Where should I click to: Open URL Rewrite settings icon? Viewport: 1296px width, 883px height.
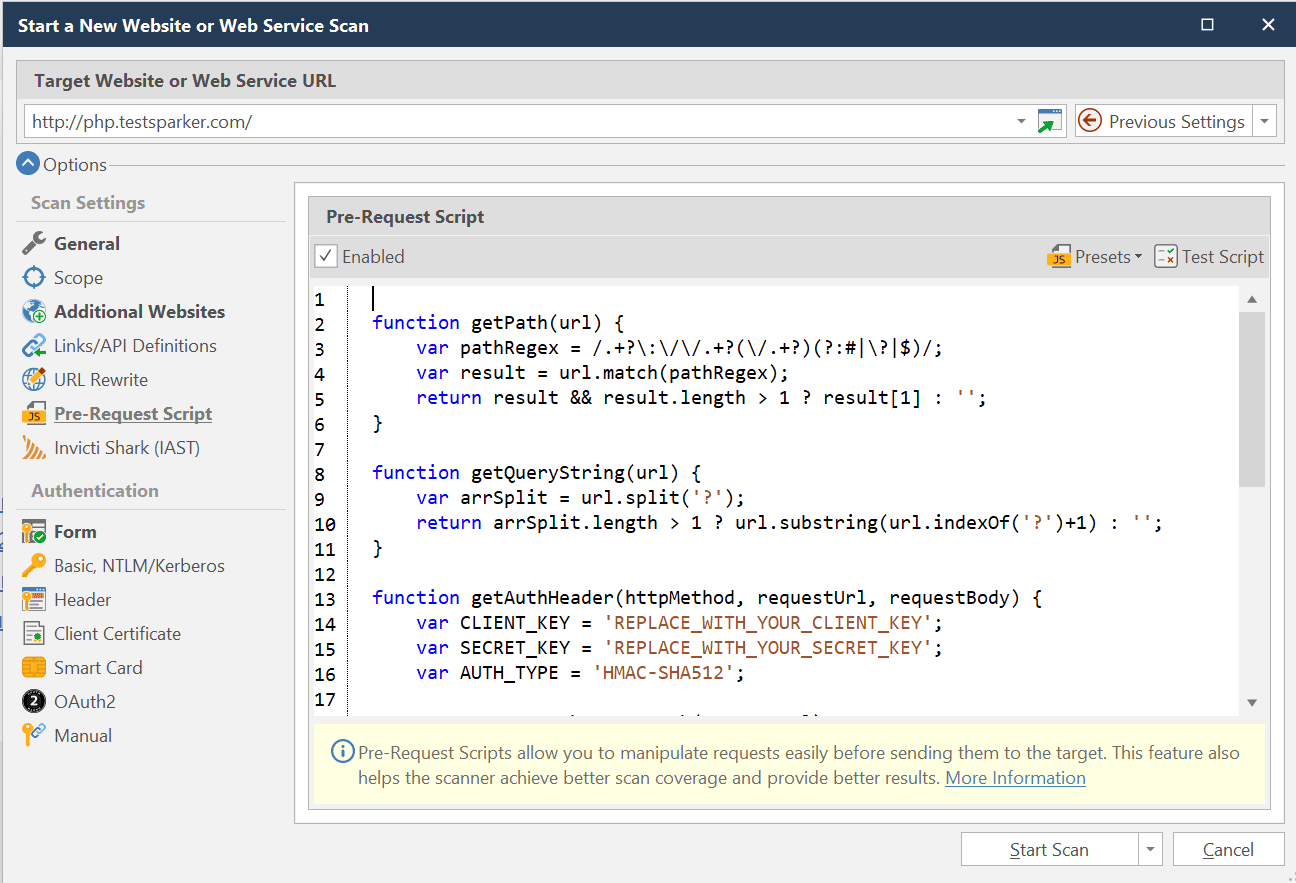(34, 380)
